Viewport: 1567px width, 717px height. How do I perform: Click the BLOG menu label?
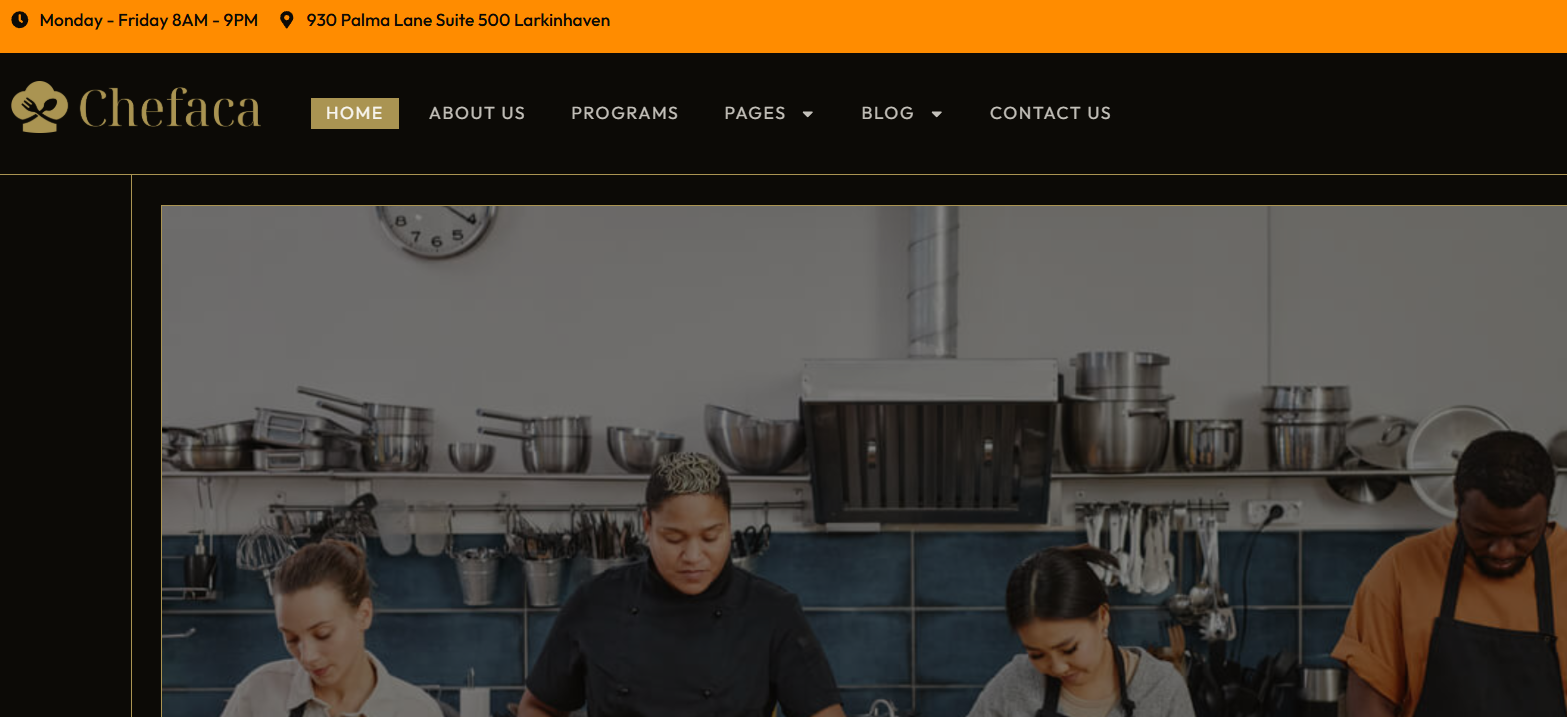888,113
